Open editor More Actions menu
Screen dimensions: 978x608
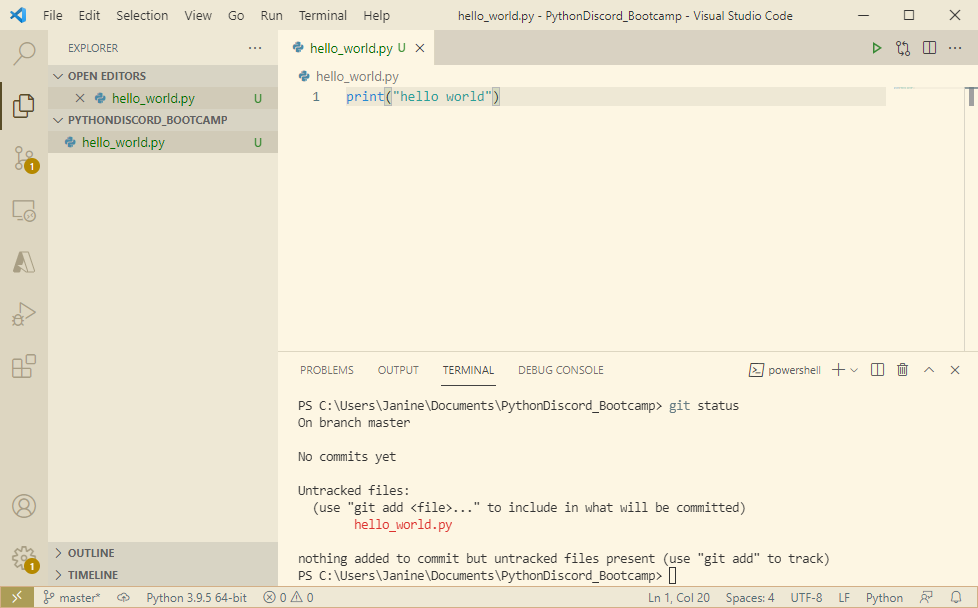[955, 48]
